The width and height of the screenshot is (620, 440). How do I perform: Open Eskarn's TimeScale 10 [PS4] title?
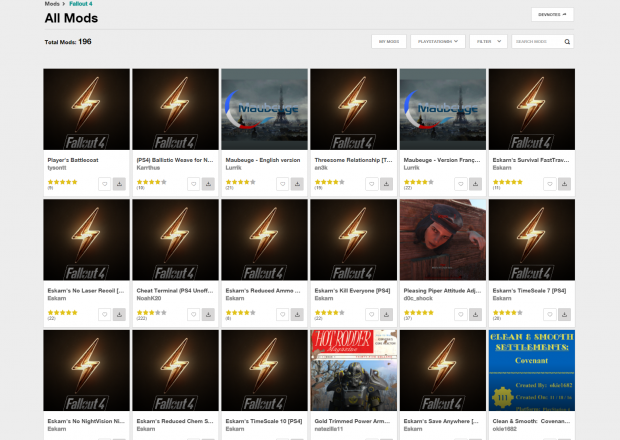pos(264,421)
